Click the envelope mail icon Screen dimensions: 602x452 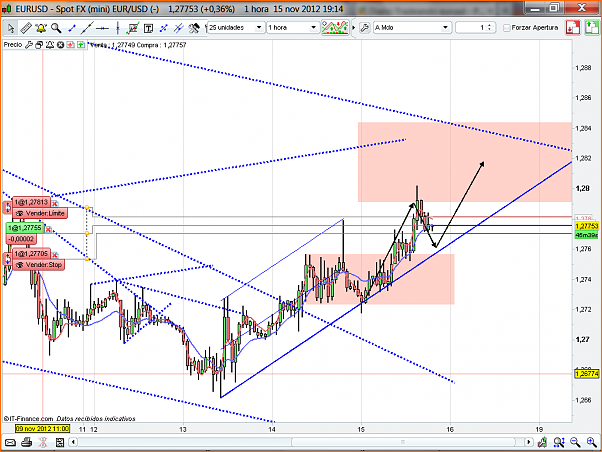pos(10,442)
